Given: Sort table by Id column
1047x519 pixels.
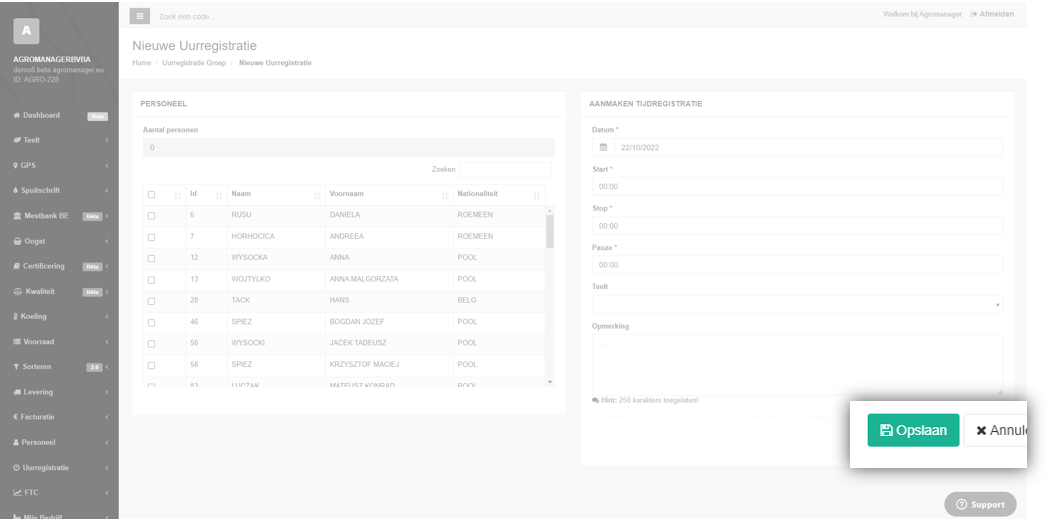Looking at the screenshot, I should coord(206,194).
